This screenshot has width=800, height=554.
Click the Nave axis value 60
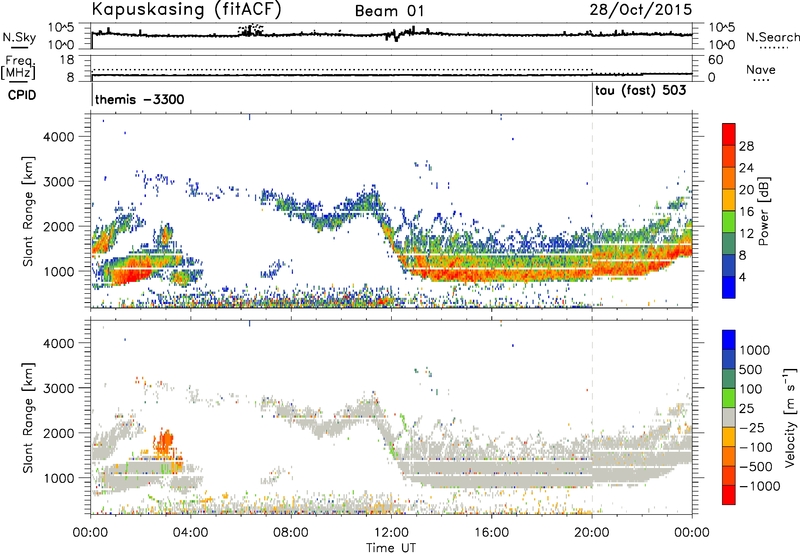716,60
